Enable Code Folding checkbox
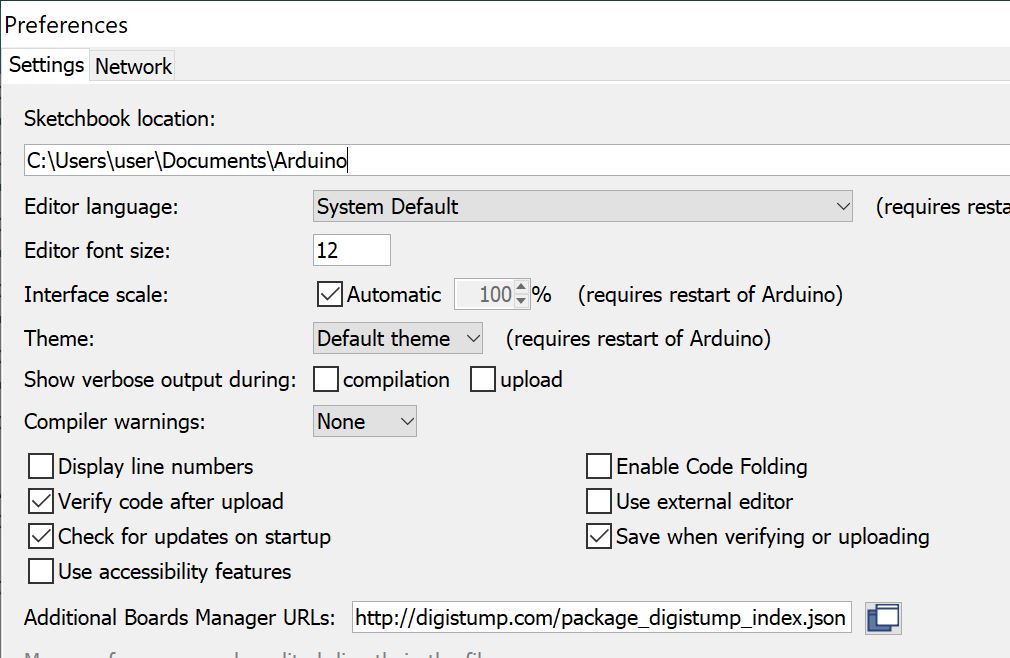The width and height of the screenshot is (1010, 658). click(x=599, y=467)
